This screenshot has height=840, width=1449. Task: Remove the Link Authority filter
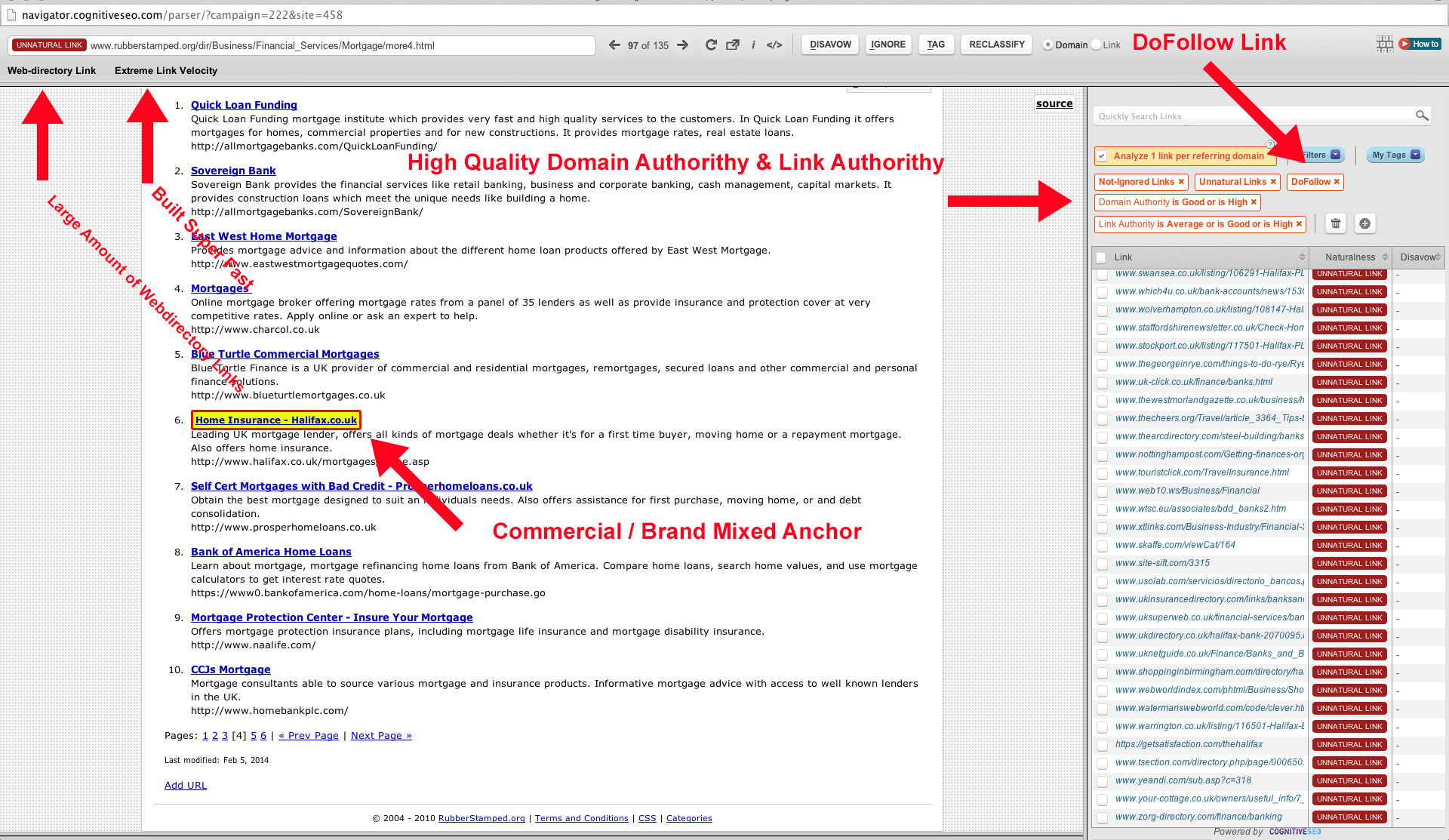pyautogui.click(x=1299, y=224)
